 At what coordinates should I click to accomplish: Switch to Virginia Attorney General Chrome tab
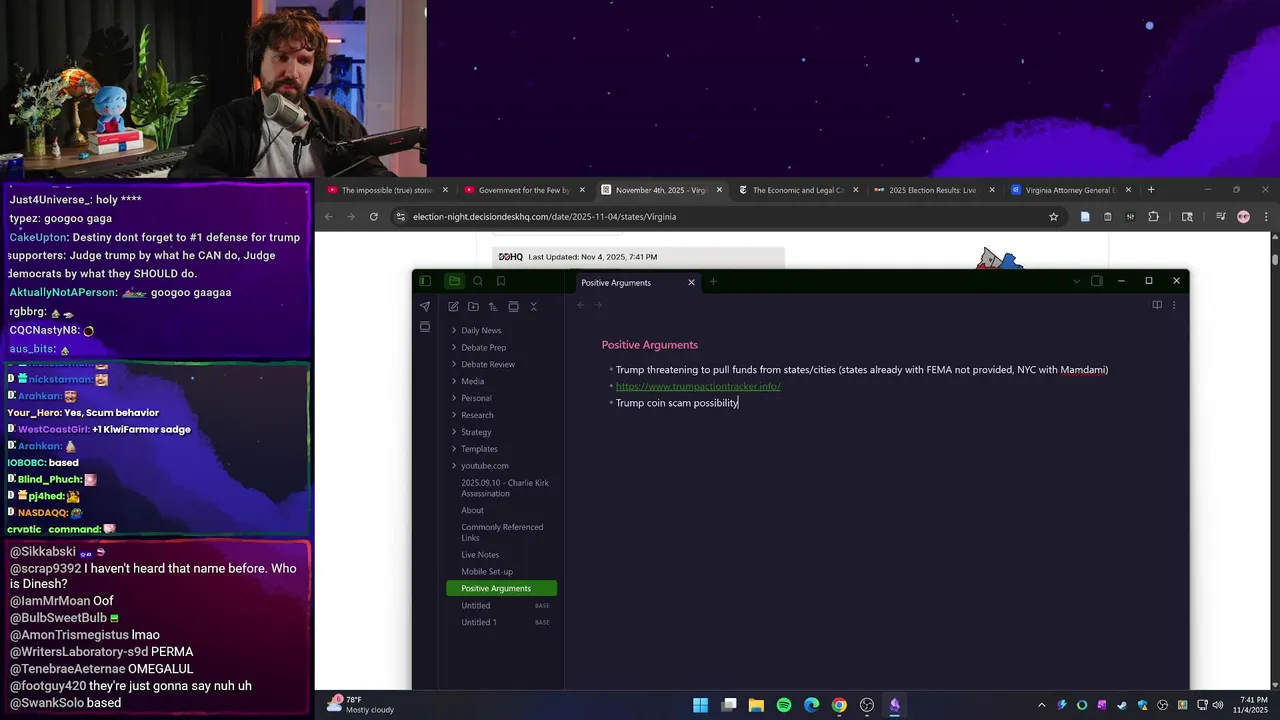tap(1070, 190)
